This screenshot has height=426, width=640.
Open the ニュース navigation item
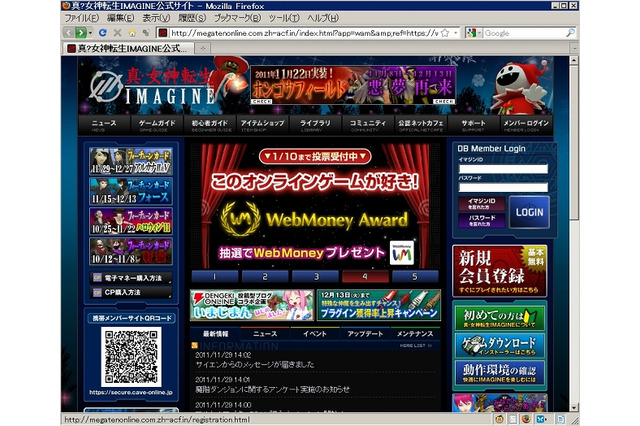(104, 125)
